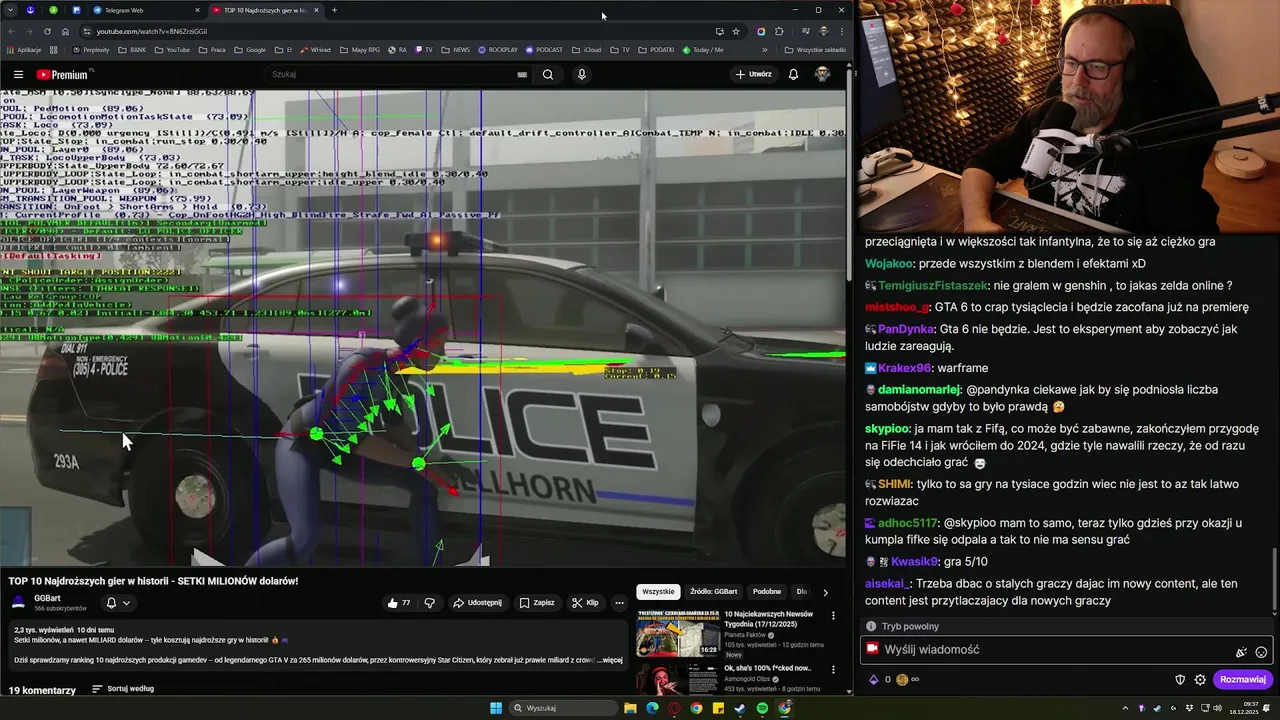Screen dimensions: 1280x720
Task: Open the YouTube account avatar menu
Action: 822,74
